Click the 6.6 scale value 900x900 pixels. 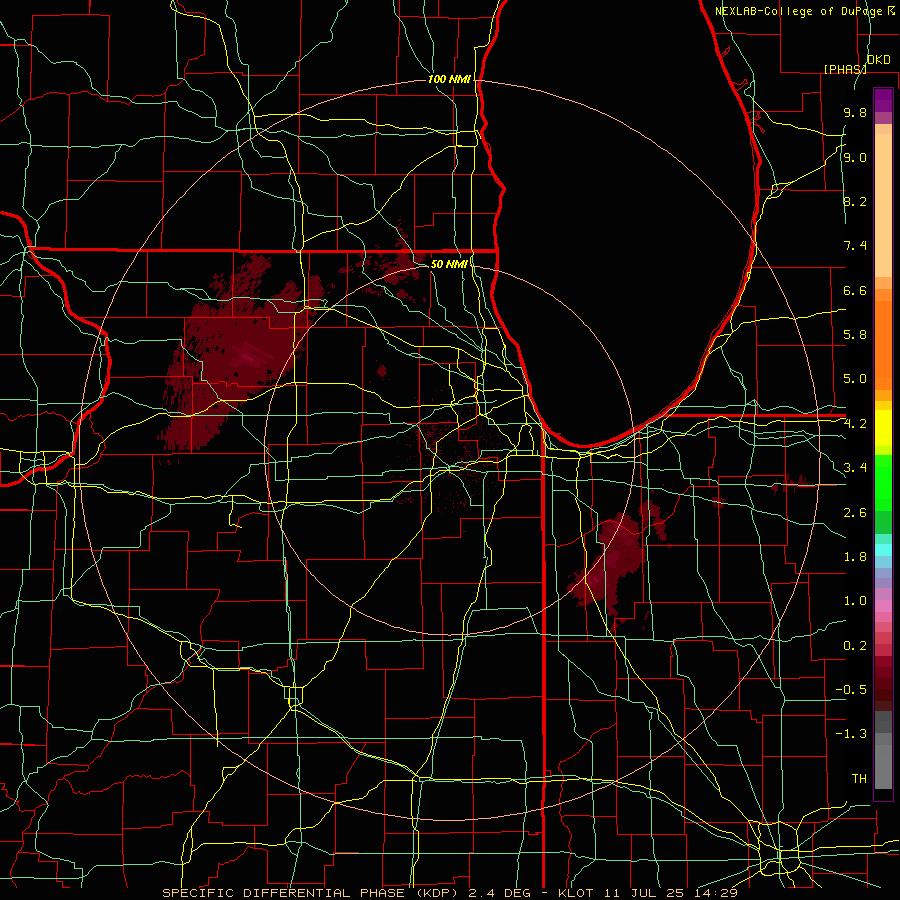pyautogui.click(x=855, y=290)
